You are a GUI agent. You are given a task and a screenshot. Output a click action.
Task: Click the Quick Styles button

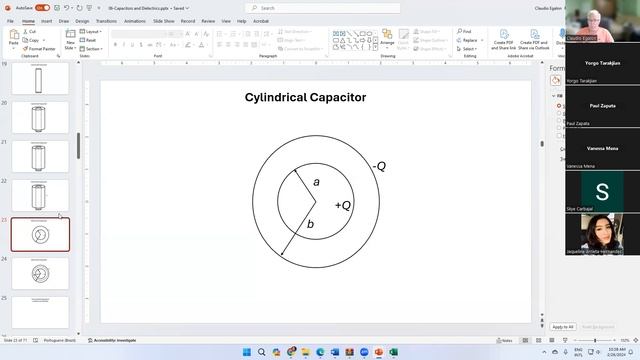pyautogui.click(x=403, y=39)
